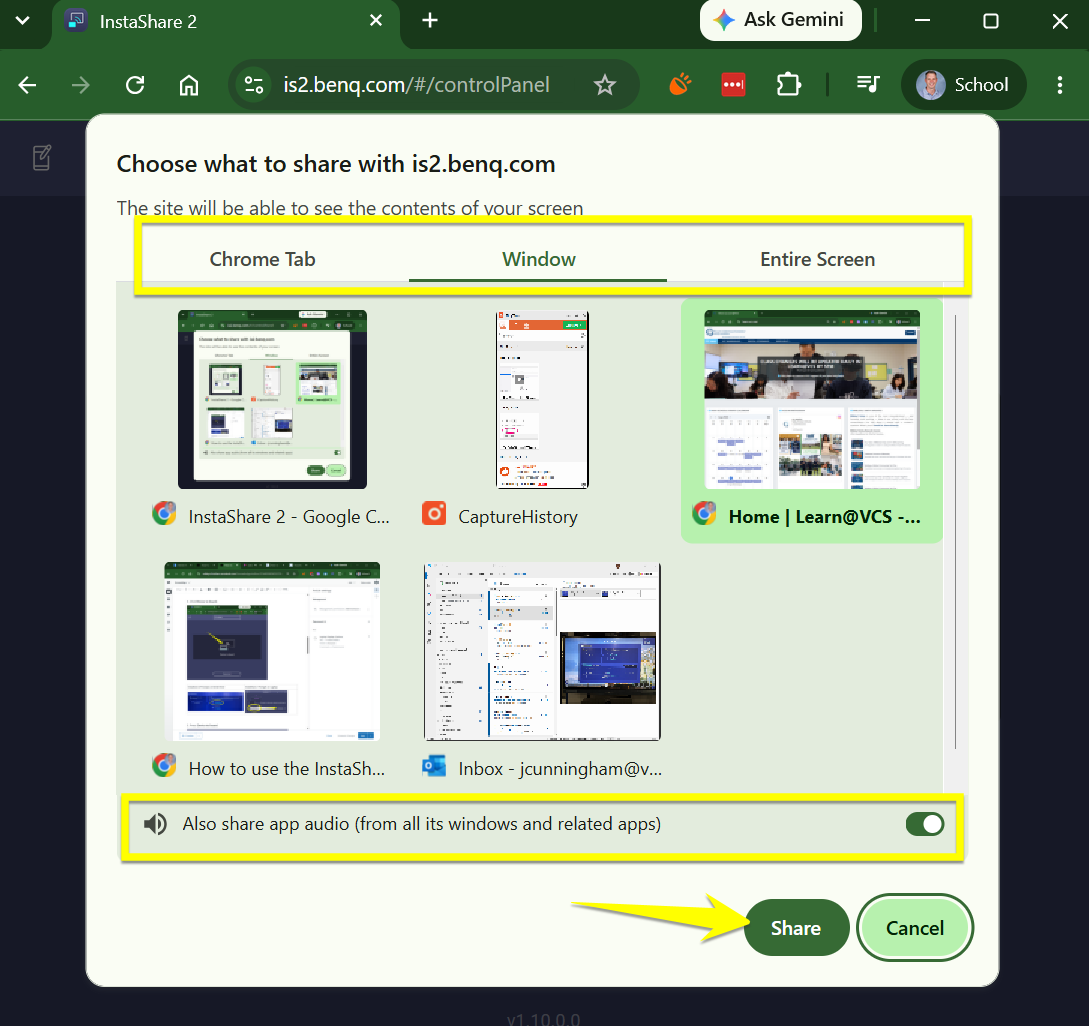The height and width of the screenshot is (1026, 1089).
Task: Click the Share button
Action: [796, 928]
